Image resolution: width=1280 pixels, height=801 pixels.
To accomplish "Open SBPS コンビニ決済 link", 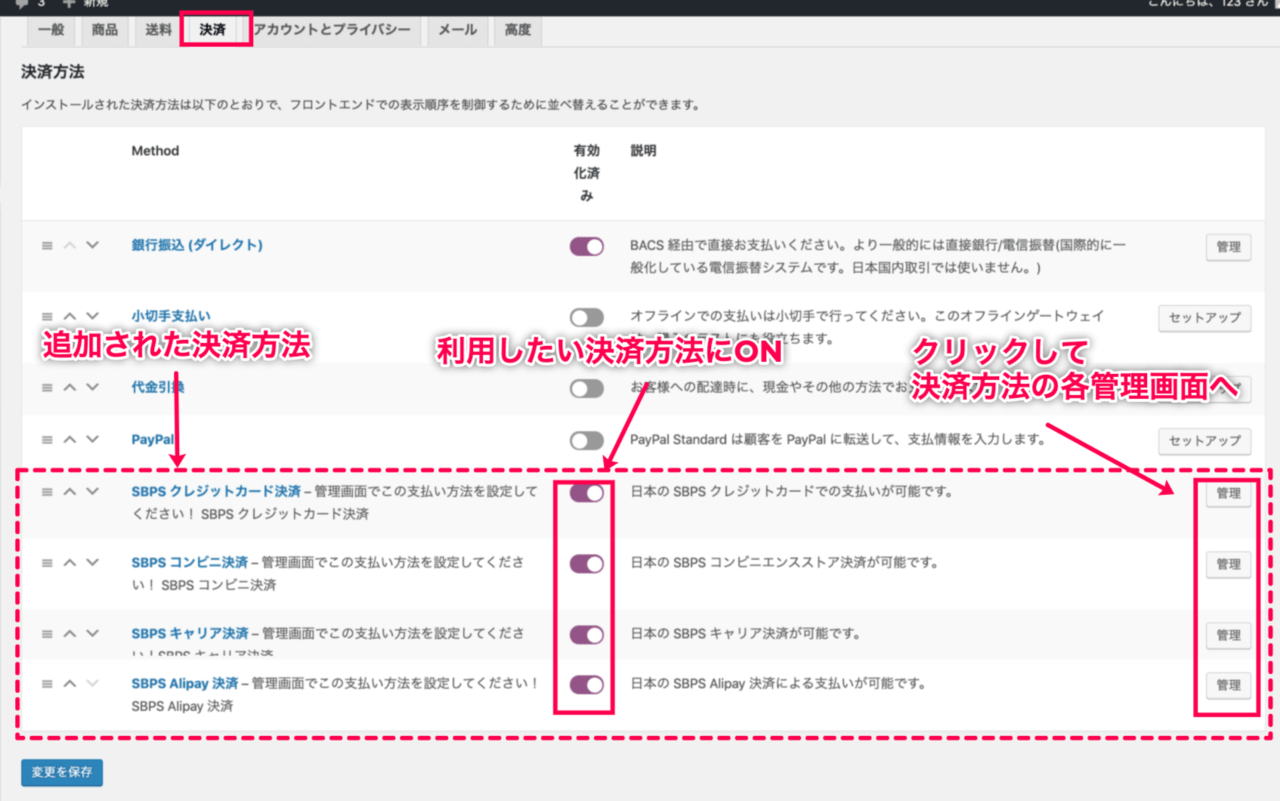I will 190,563.
